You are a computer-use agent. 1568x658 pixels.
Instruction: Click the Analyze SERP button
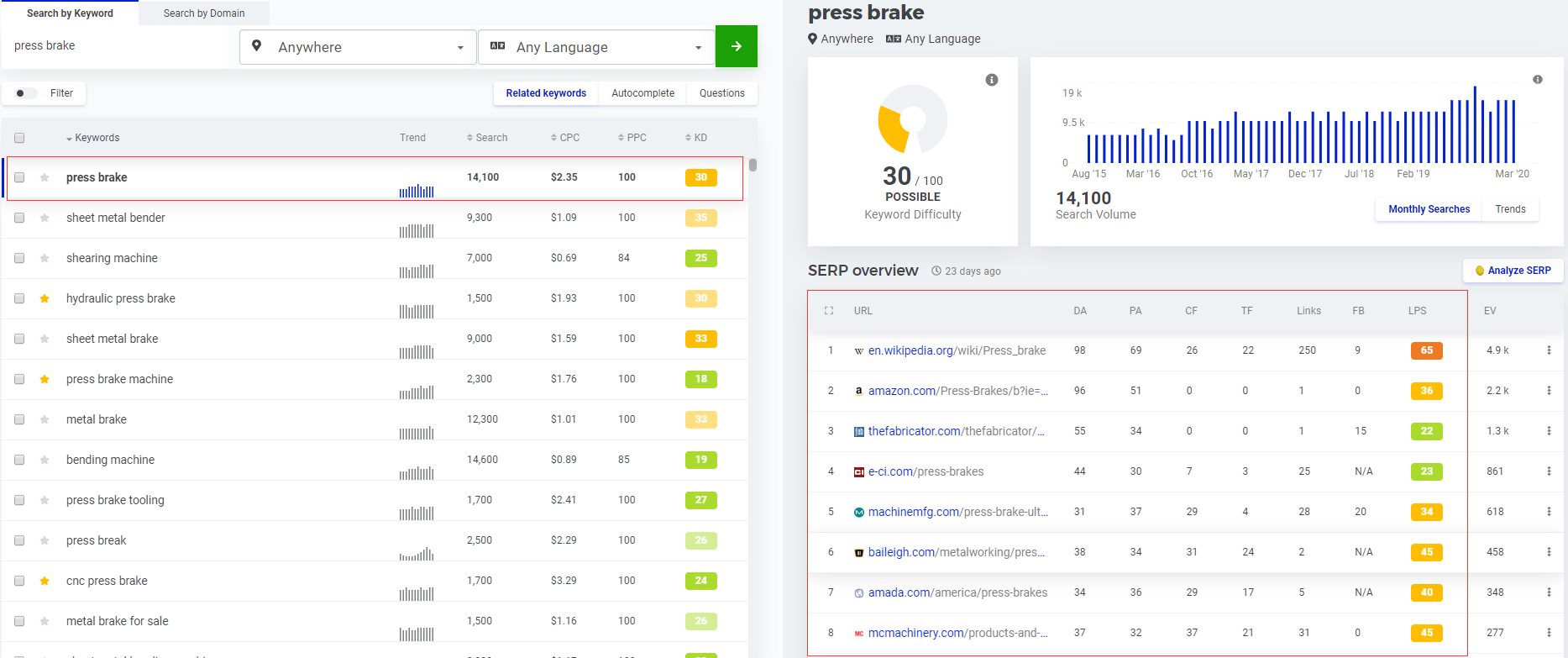[x=1512, y=271]
